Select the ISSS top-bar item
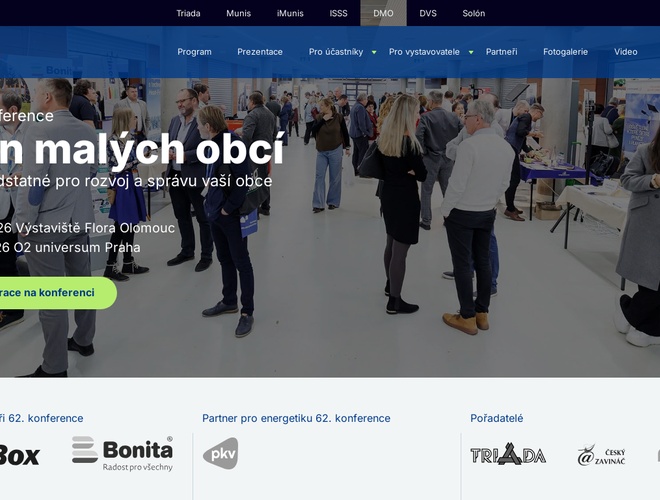 [338, 13]
